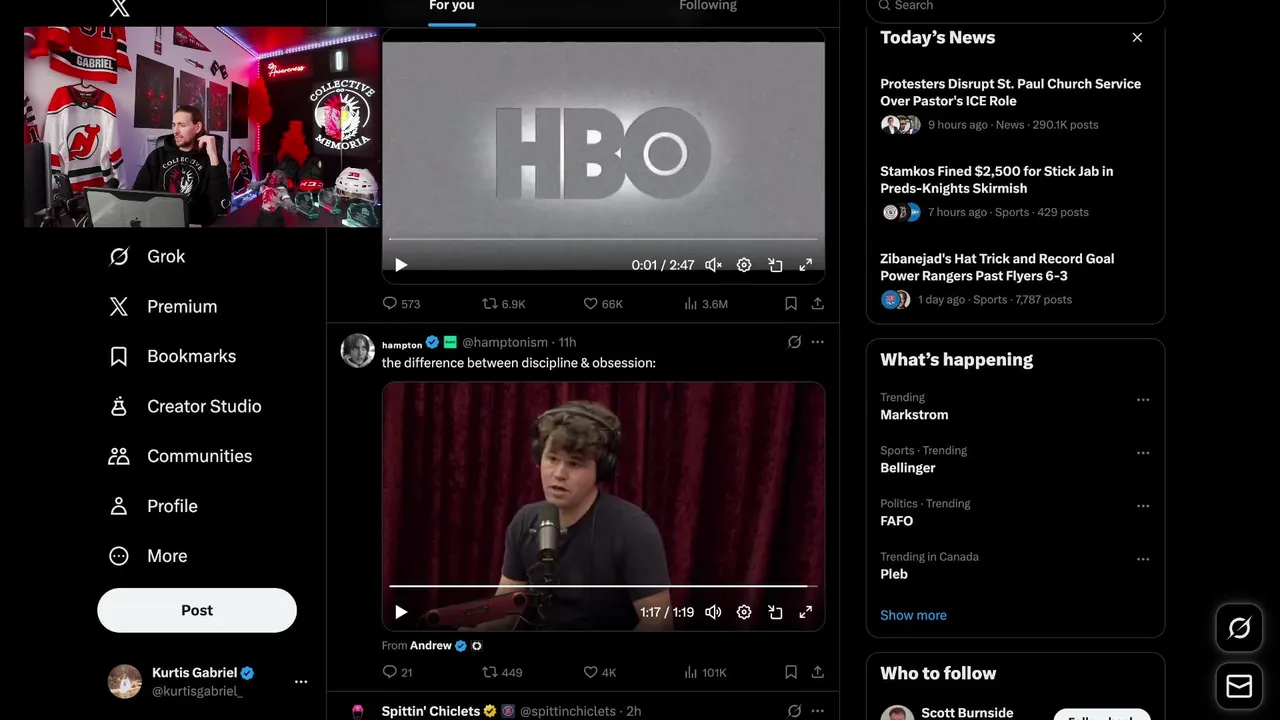
Task: Reply to the HBO post (573)
Action: click(401, 304)
